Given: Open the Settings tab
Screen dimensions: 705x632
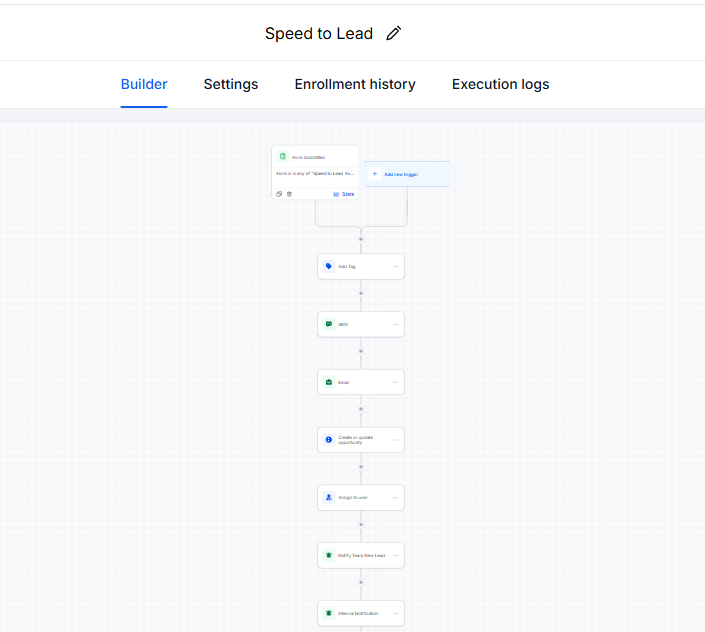Looking at the screenshot, I should [x=231, y=84].
